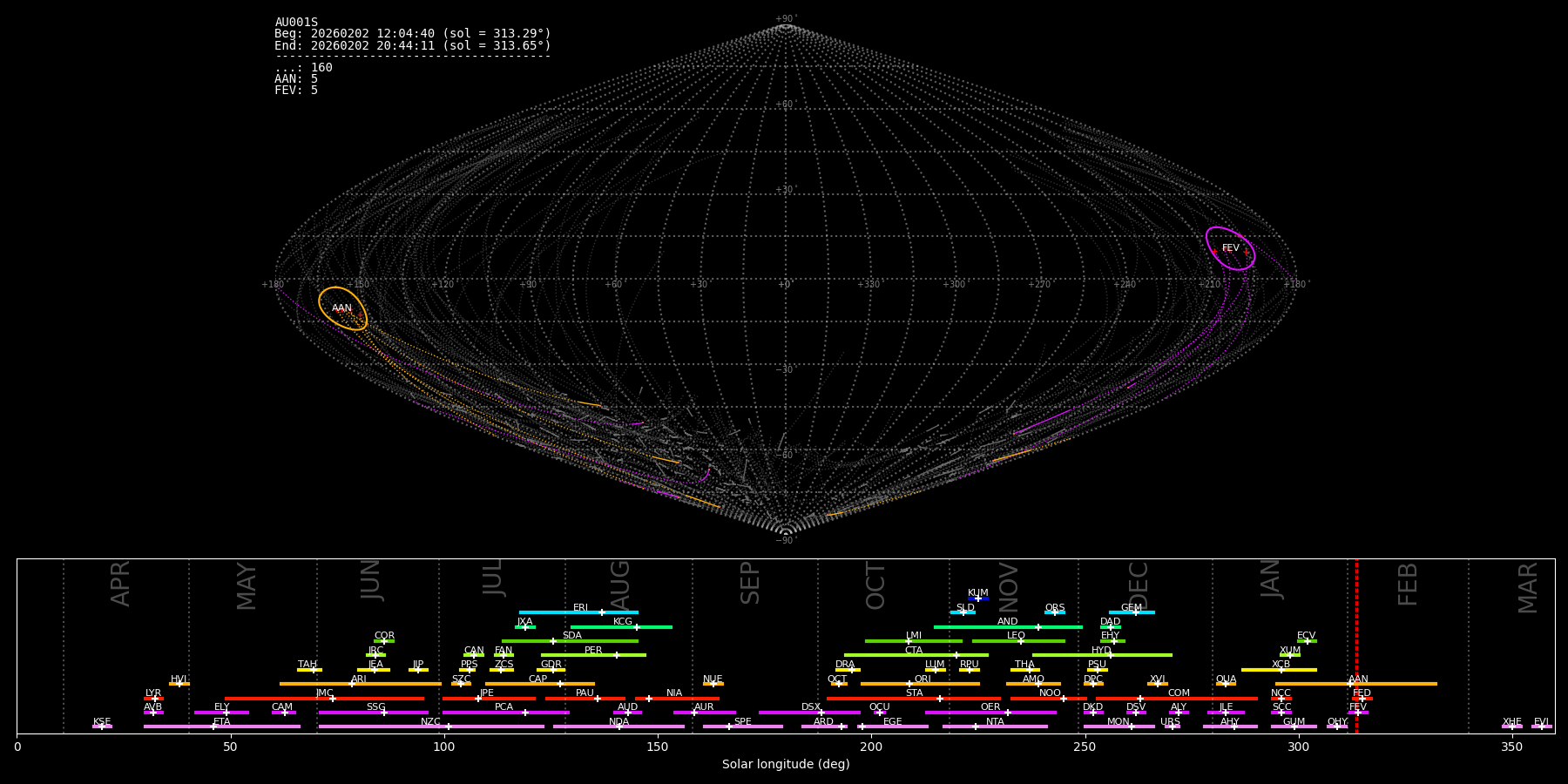Click the LMI shower label
The width and height of the screenshot is (1568, 784).
click(914, 636)
